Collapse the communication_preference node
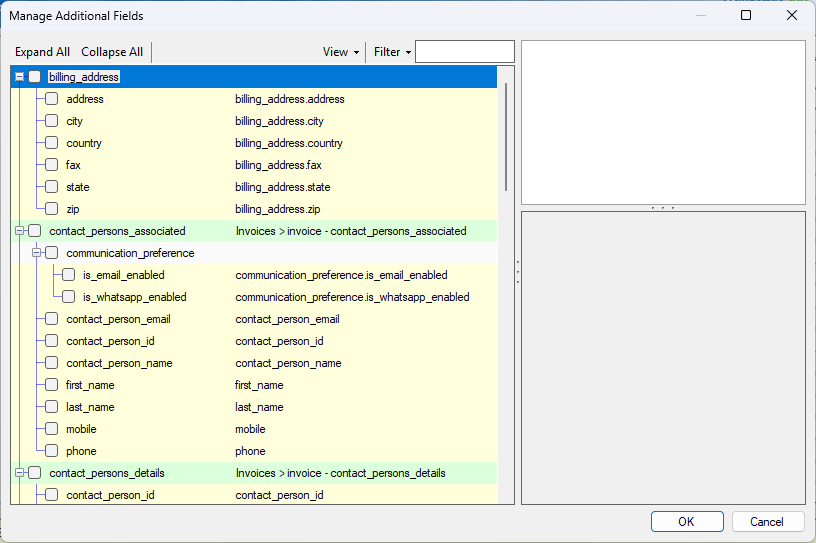 click(36, 253)
